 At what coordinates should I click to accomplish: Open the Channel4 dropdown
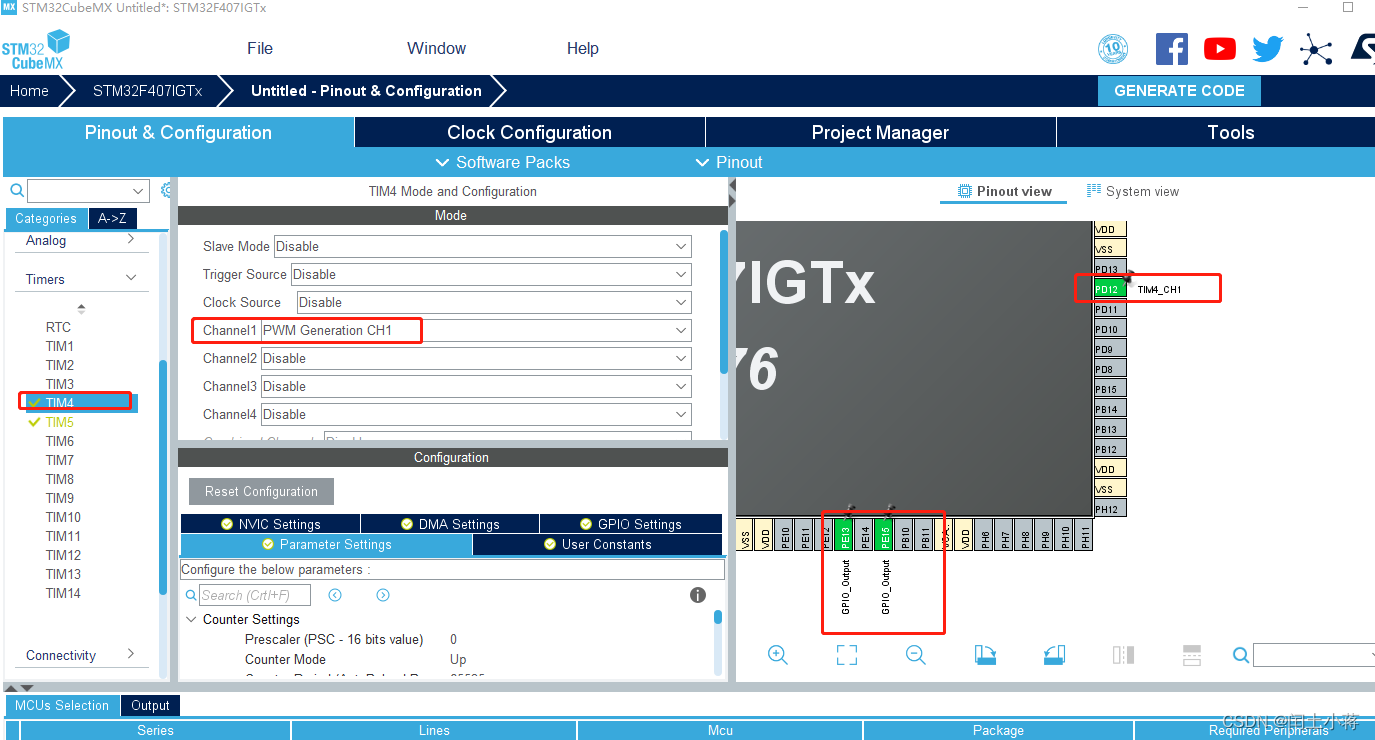click(x=476, y=414)
